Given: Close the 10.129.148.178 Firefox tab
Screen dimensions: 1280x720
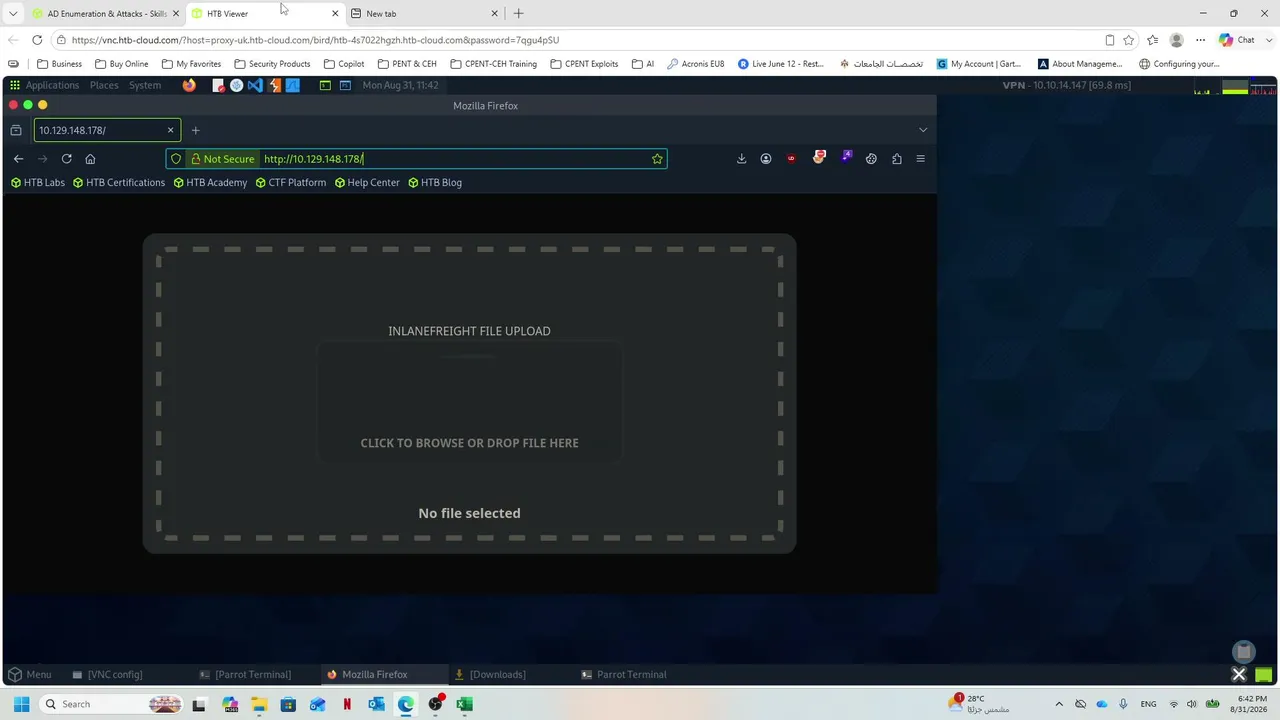Looking at the screenshot, I should click(170, 130).
